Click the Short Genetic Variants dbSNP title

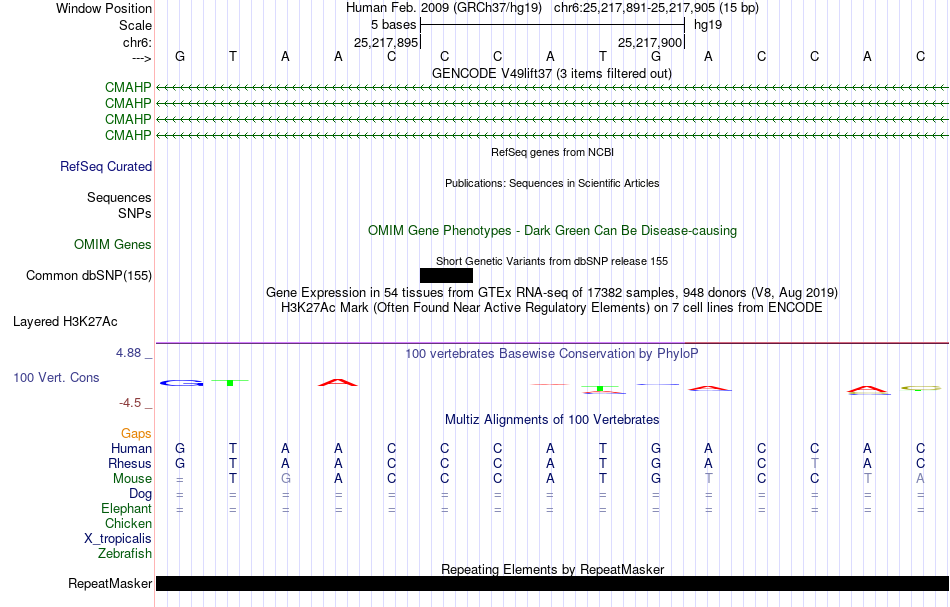[551, 261]
